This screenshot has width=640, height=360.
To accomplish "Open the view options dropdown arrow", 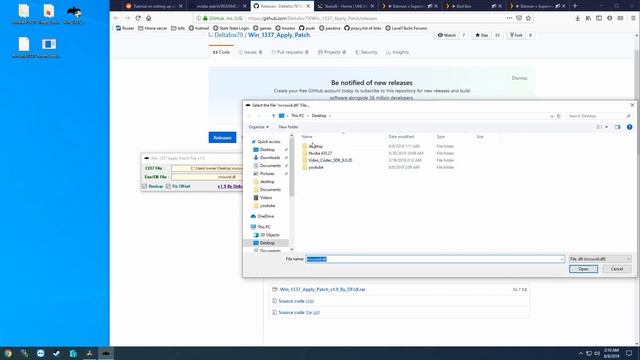I will coord(607,127).
